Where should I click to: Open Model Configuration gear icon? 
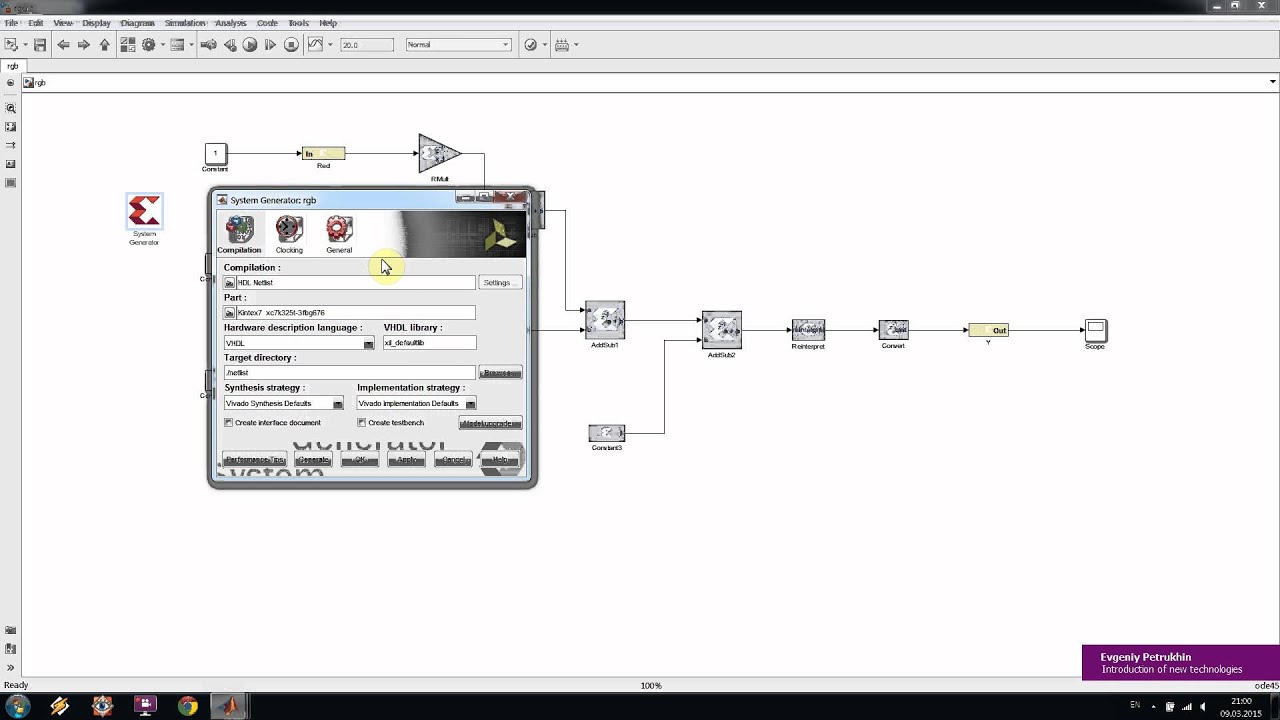[x=149, y=45]
